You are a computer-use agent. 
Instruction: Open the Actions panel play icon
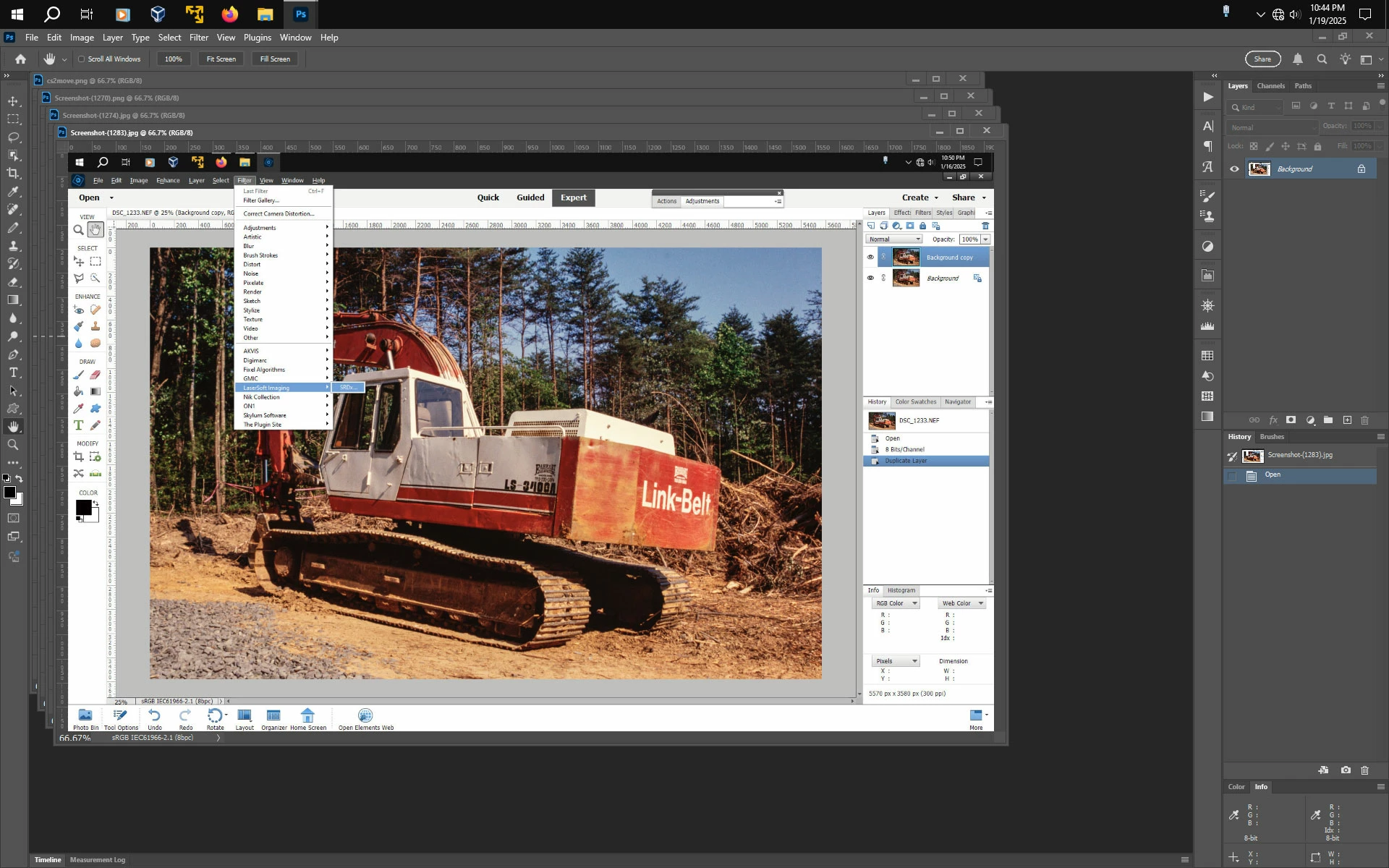[1207, 97]
